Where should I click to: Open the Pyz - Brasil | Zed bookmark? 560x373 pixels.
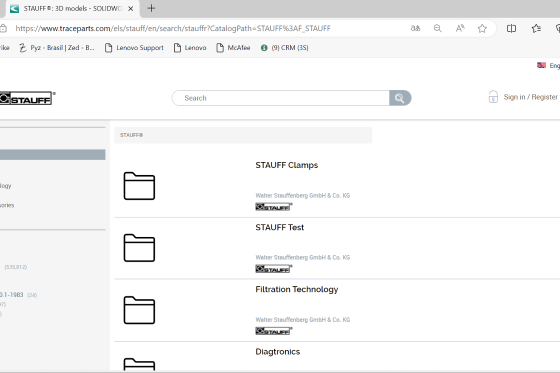[x=57, y=48]
